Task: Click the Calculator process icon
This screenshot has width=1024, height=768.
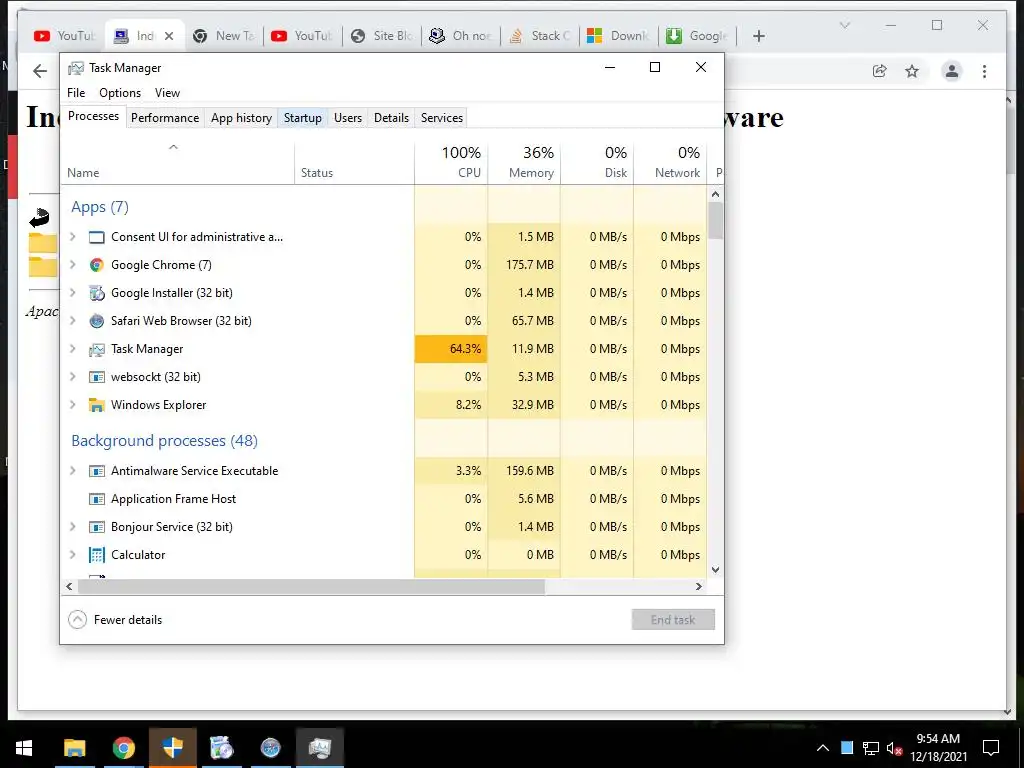Action: click(97, 554)
